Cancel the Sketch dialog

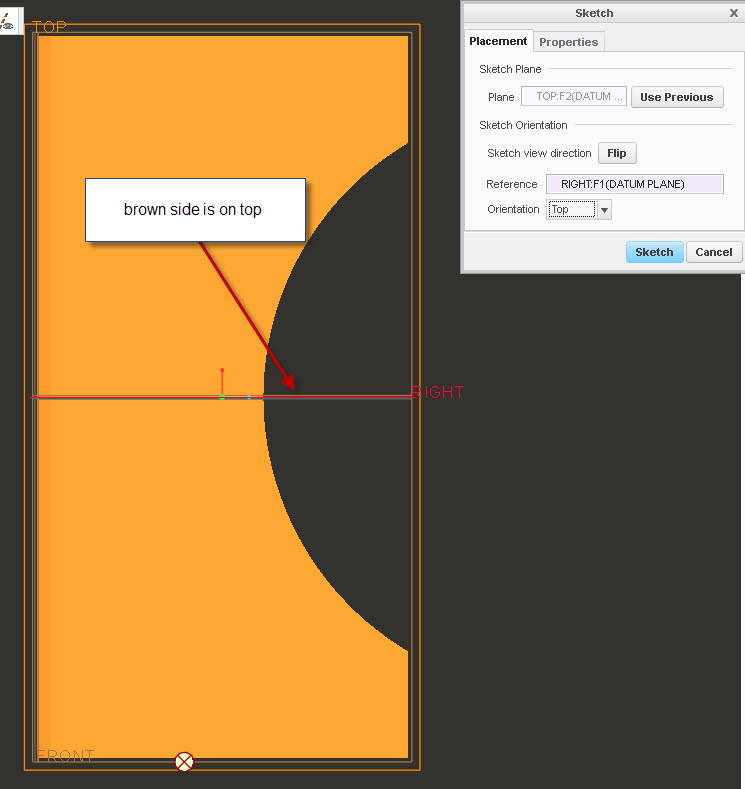[x=714, y=252]
